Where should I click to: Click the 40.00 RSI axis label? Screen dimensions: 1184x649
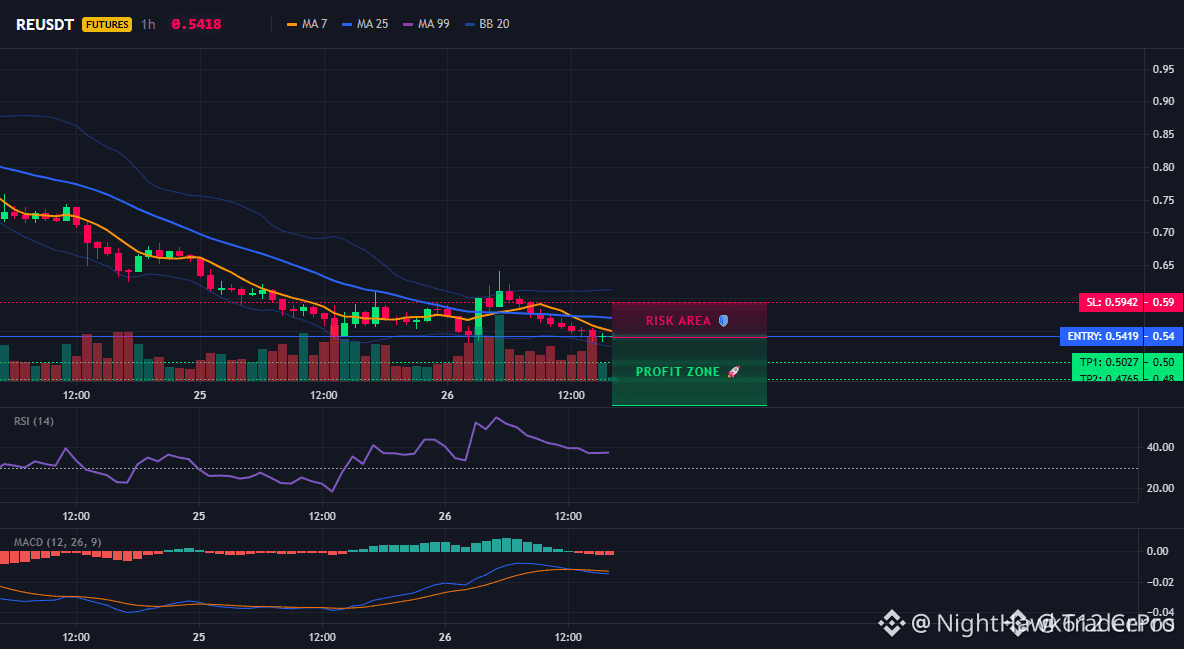pyautogui.click(x=1161, y=447)
